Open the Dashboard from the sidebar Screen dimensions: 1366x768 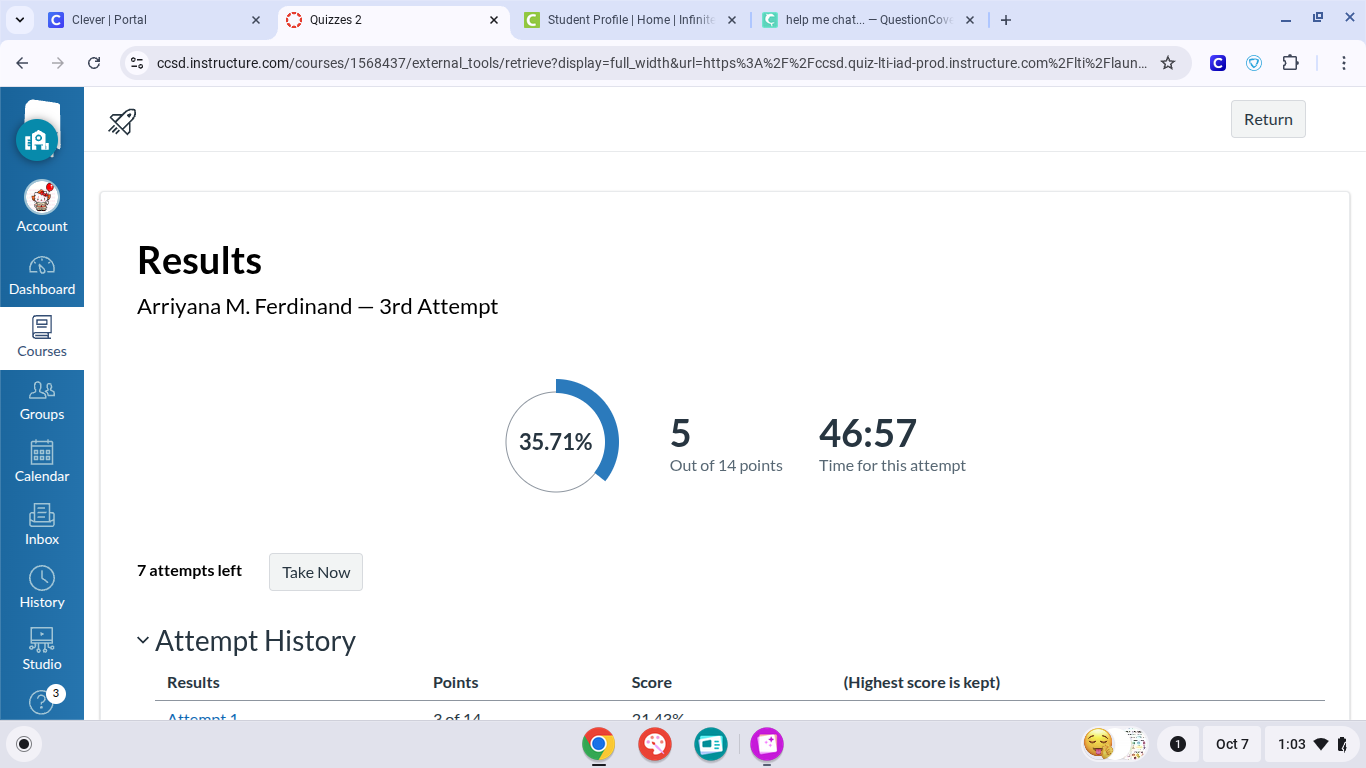(42, 276)
